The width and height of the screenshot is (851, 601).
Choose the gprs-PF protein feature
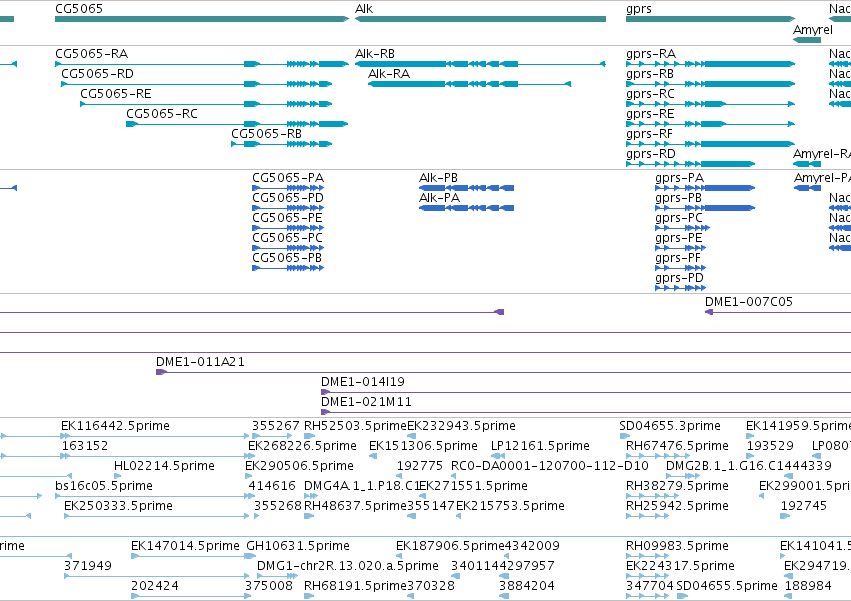pos(681,268)
